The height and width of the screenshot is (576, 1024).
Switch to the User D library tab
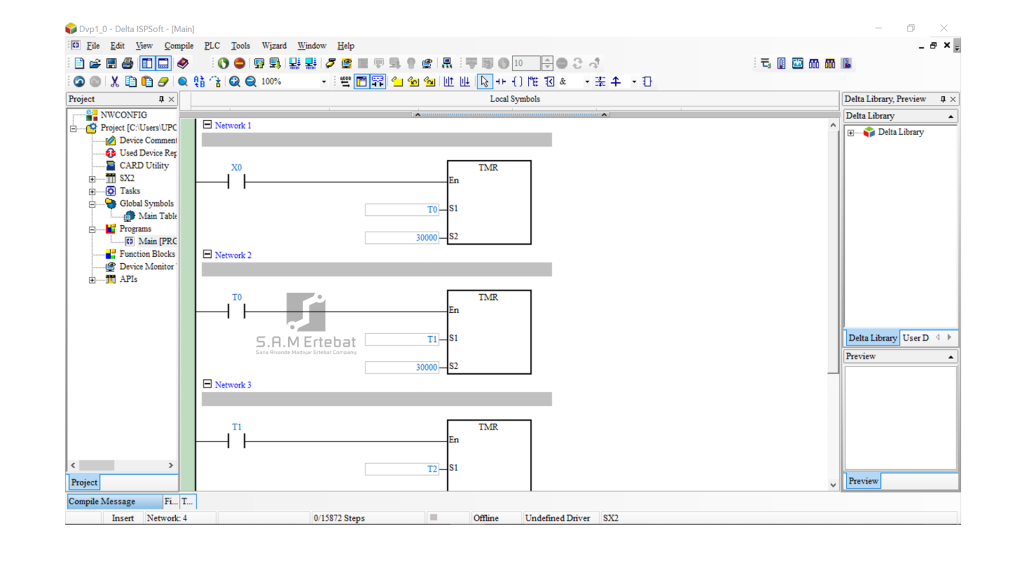tap(916, 338)
